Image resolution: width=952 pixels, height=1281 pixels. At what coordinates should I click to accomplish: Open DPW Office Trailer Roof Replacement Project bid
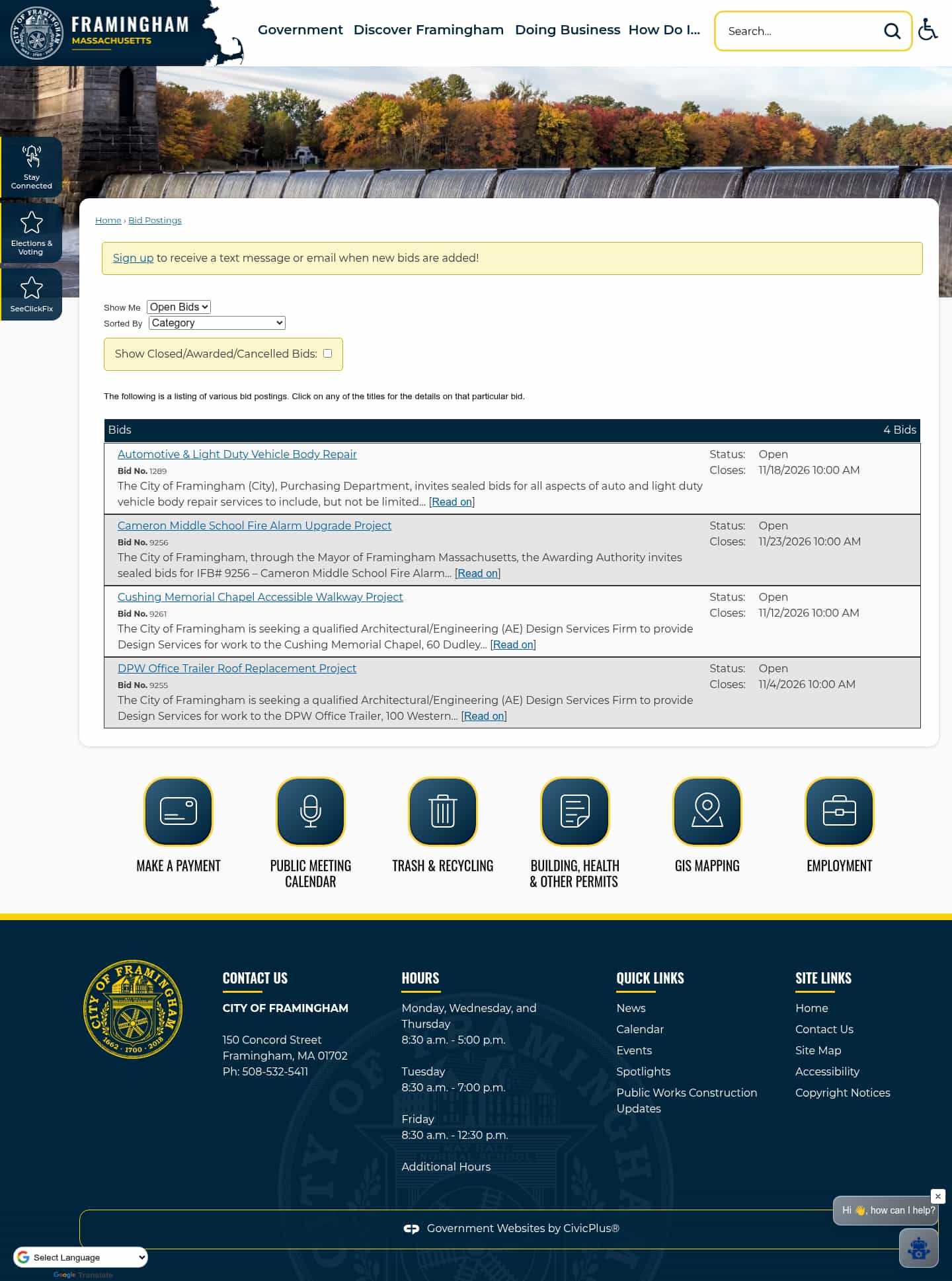point(237,668)
